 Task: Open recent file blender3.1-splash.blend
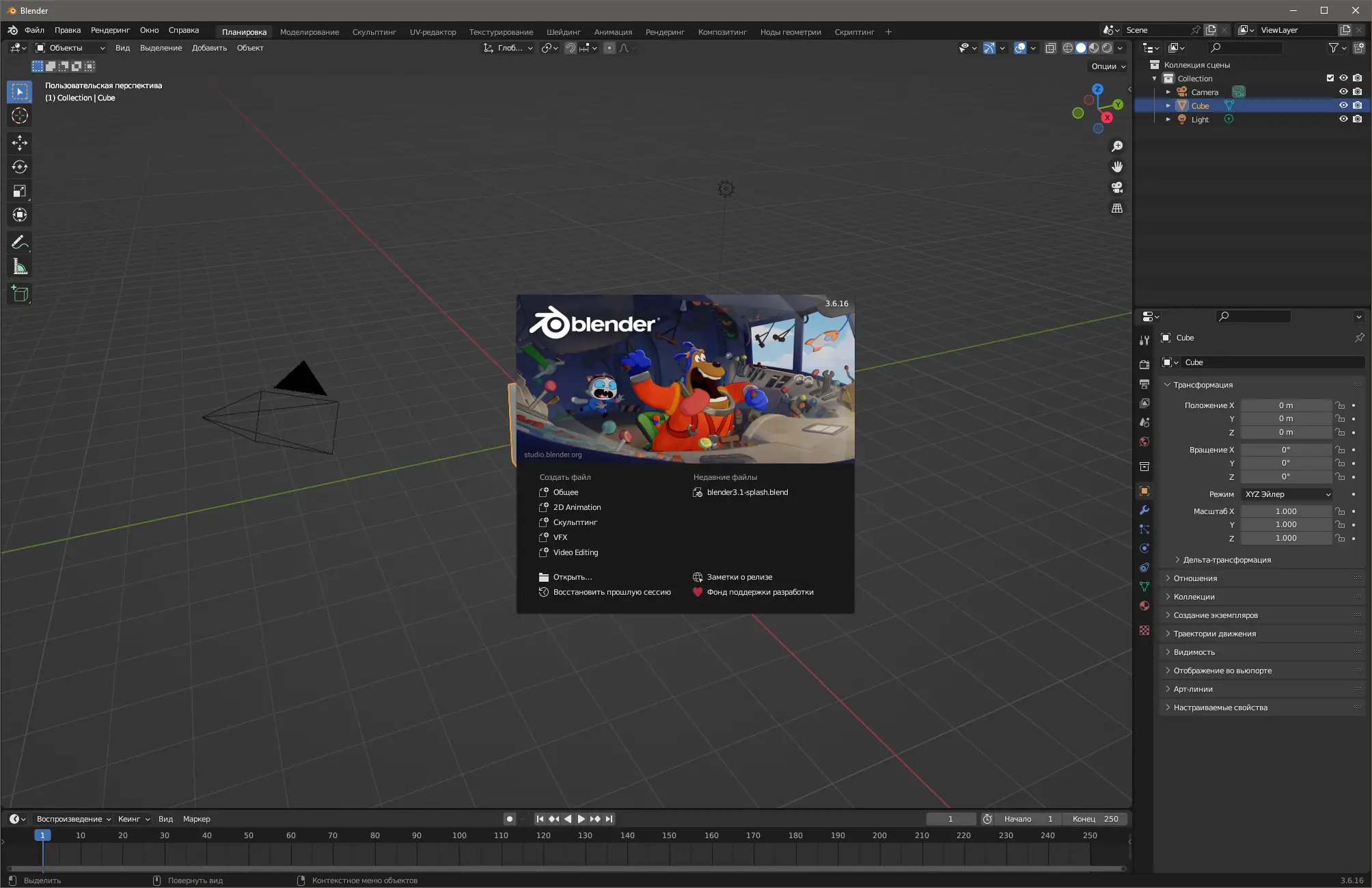coord(747,492)
